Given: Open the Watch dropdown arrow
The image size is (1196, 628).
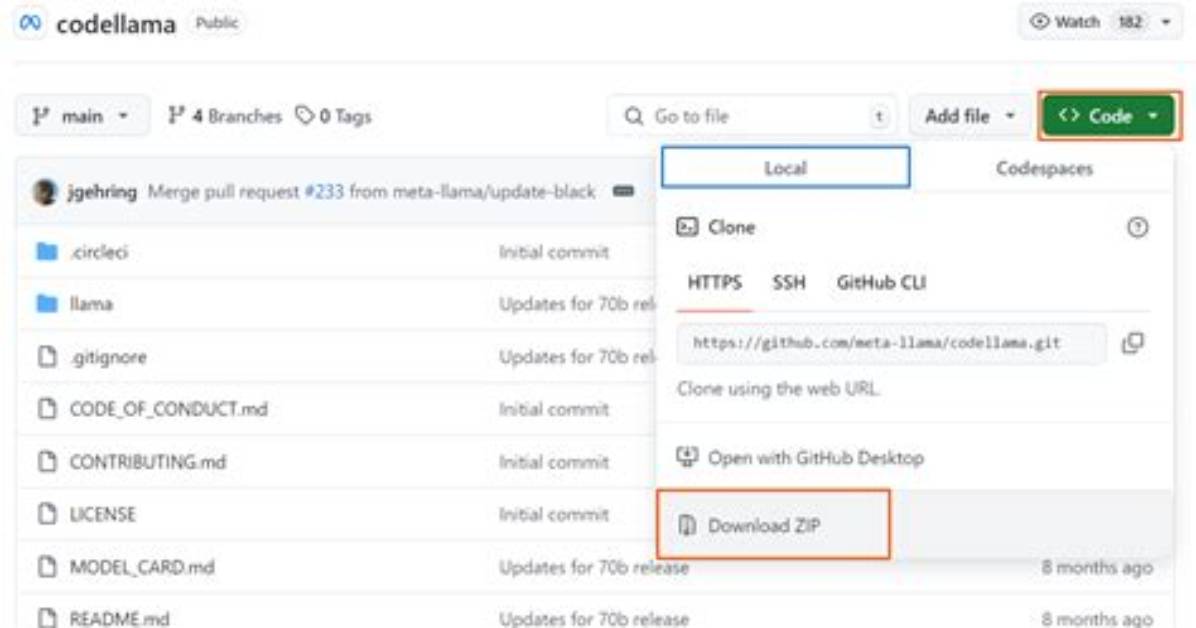Looking at the screenshot, I should (1165, 22).
